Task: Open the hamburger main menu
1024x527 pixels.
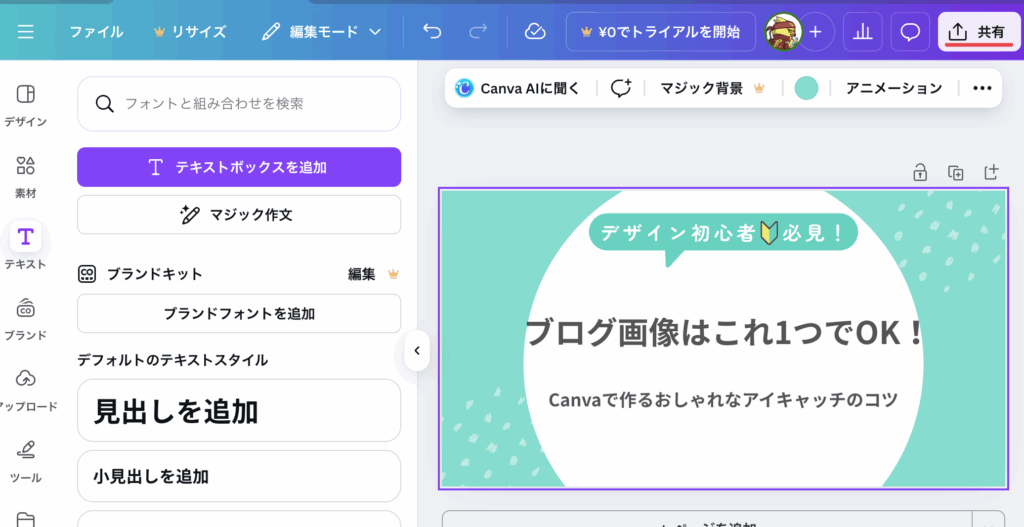Action: (26, 32)
